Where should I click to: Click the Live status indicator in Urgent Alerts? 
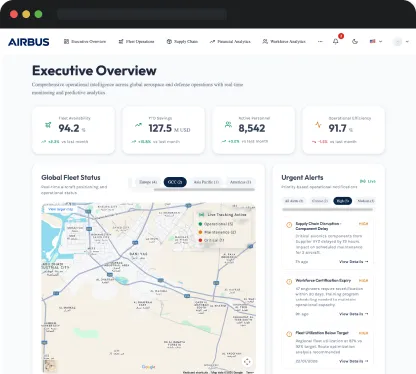point(368,181)
